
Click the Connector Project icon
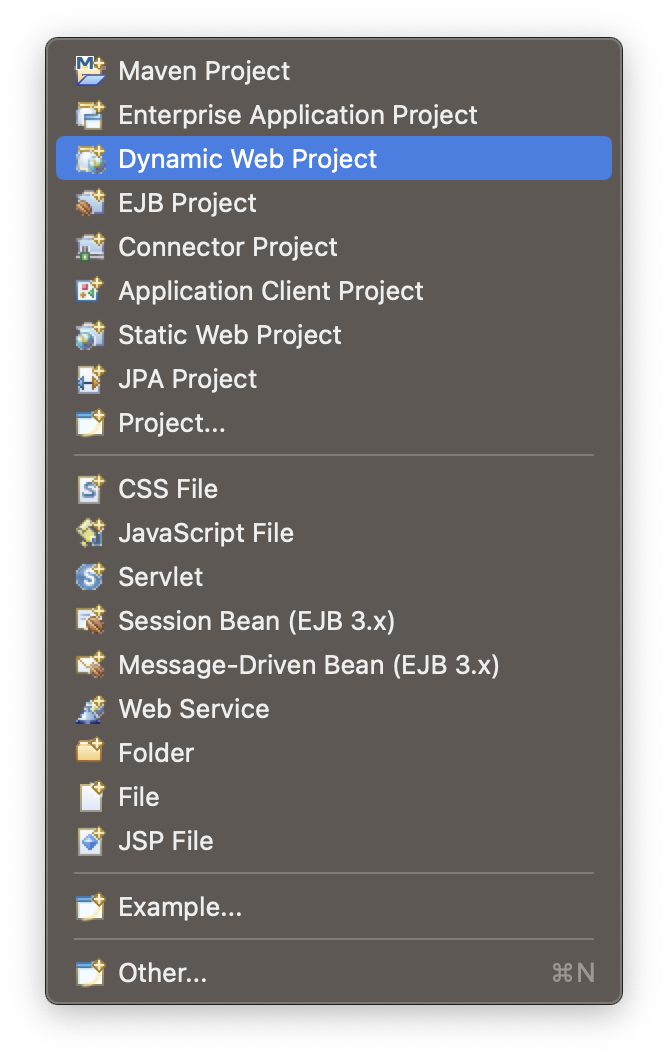(90, 247)
